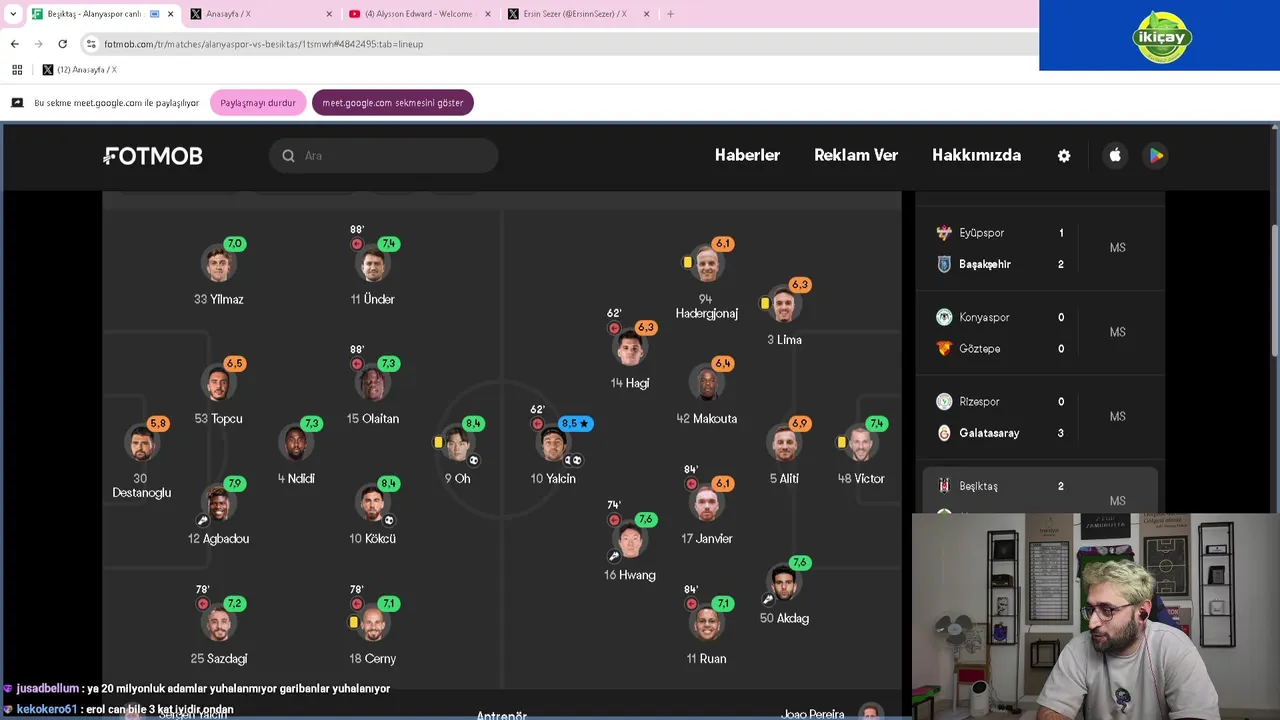This screenshot has width=1280, height=720.
Task: Open the (12) Anasayfa / X bookmark
Action: click(80, 70)
